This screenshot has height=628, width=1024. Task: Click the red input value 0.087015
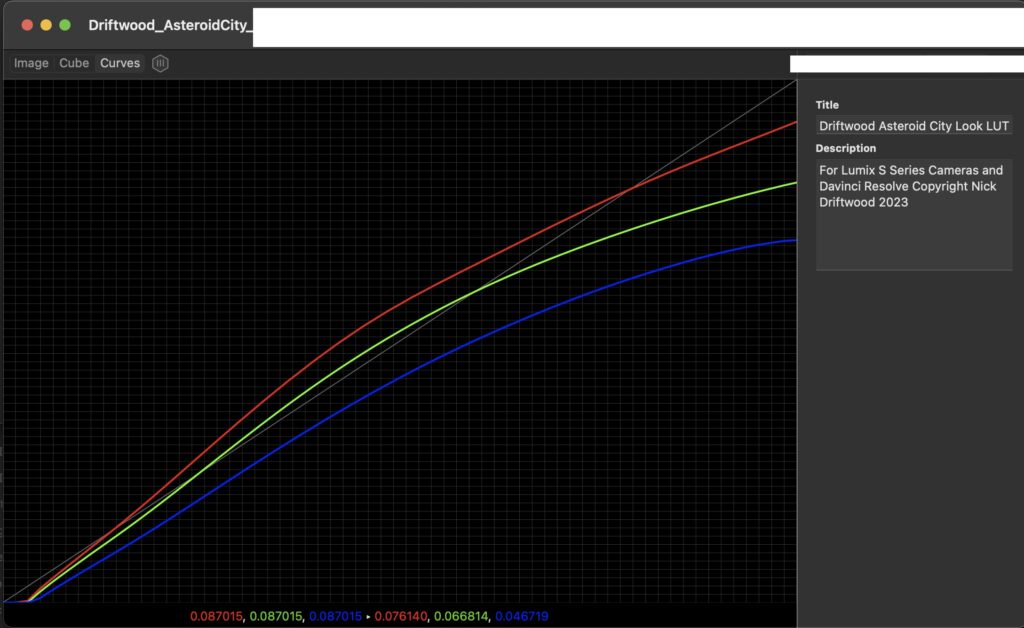click(216, 616)
